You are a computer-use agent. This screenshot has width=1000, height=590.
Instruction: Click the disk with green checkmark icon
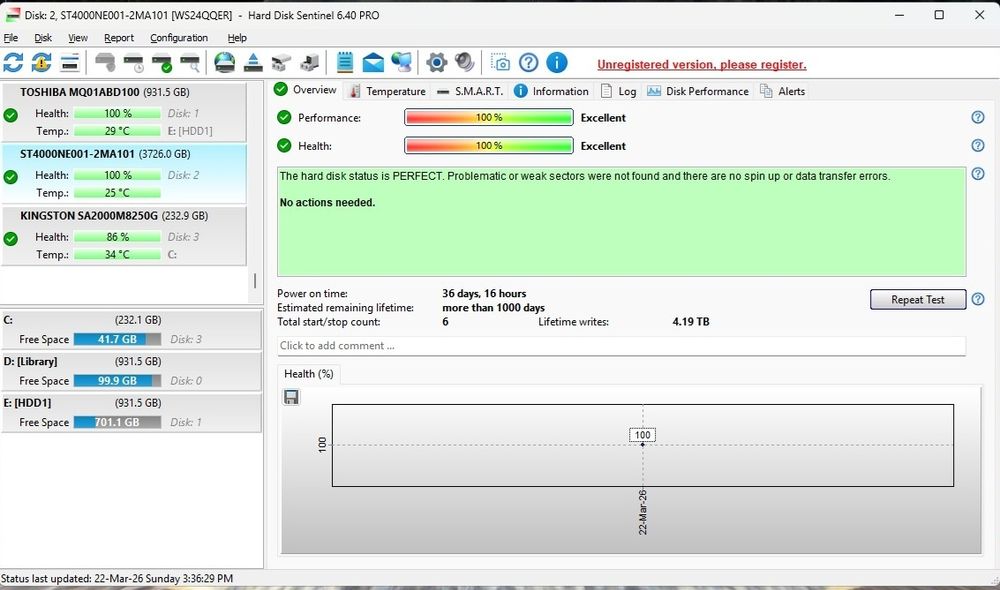162,63
